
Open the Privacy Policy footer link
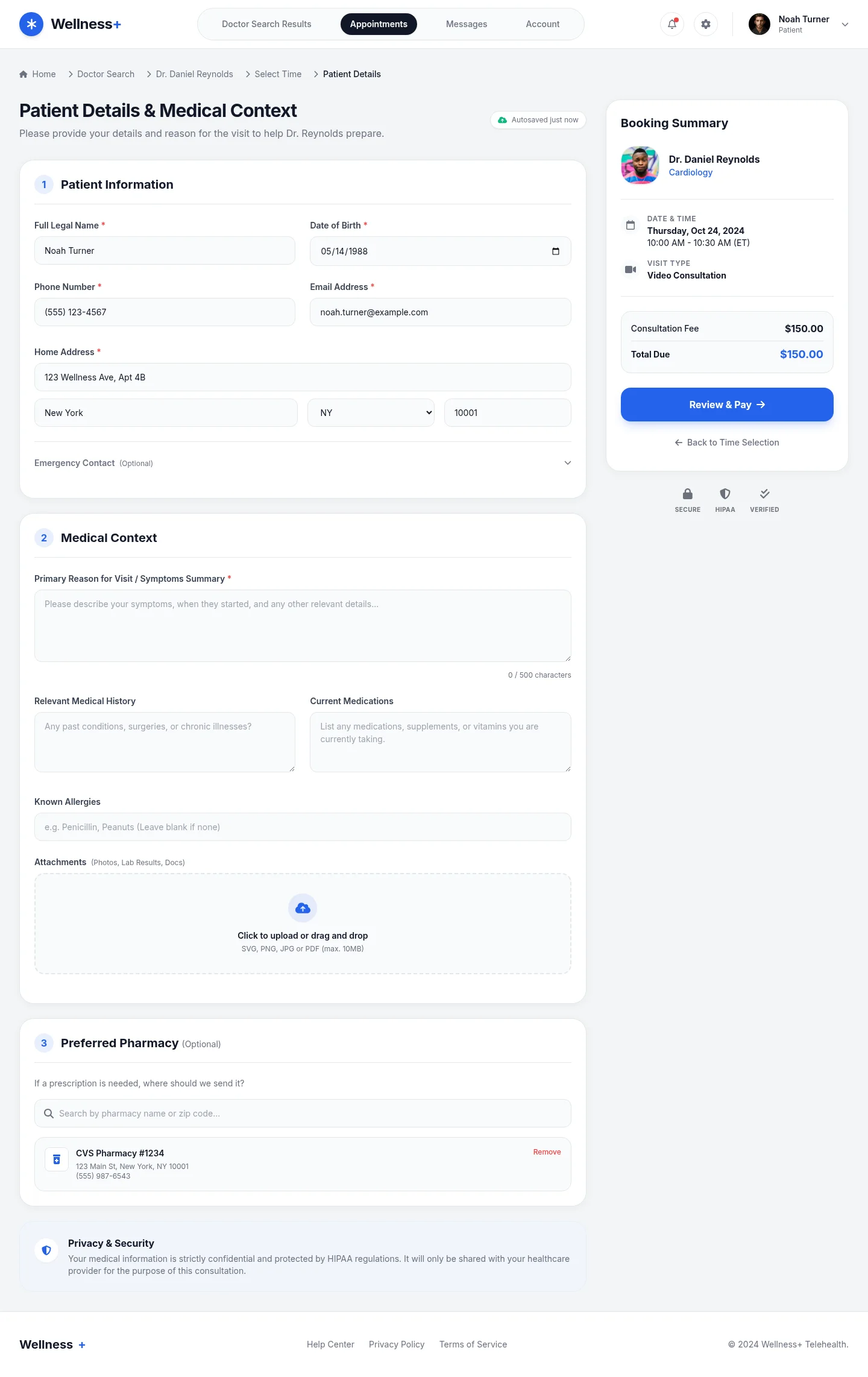[x=397, y=1344]
